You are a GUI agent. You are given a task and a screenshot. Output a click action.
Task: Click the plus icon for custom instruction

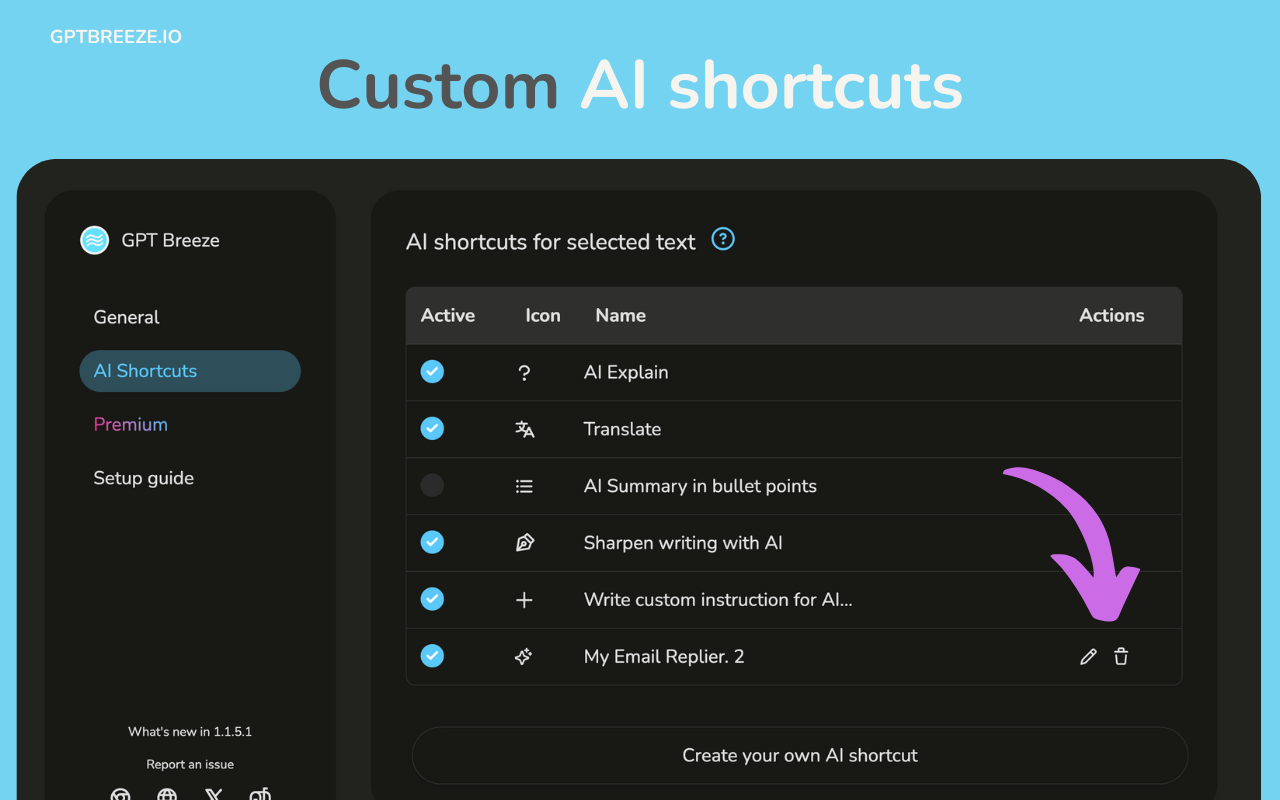[x=524, y=599]
